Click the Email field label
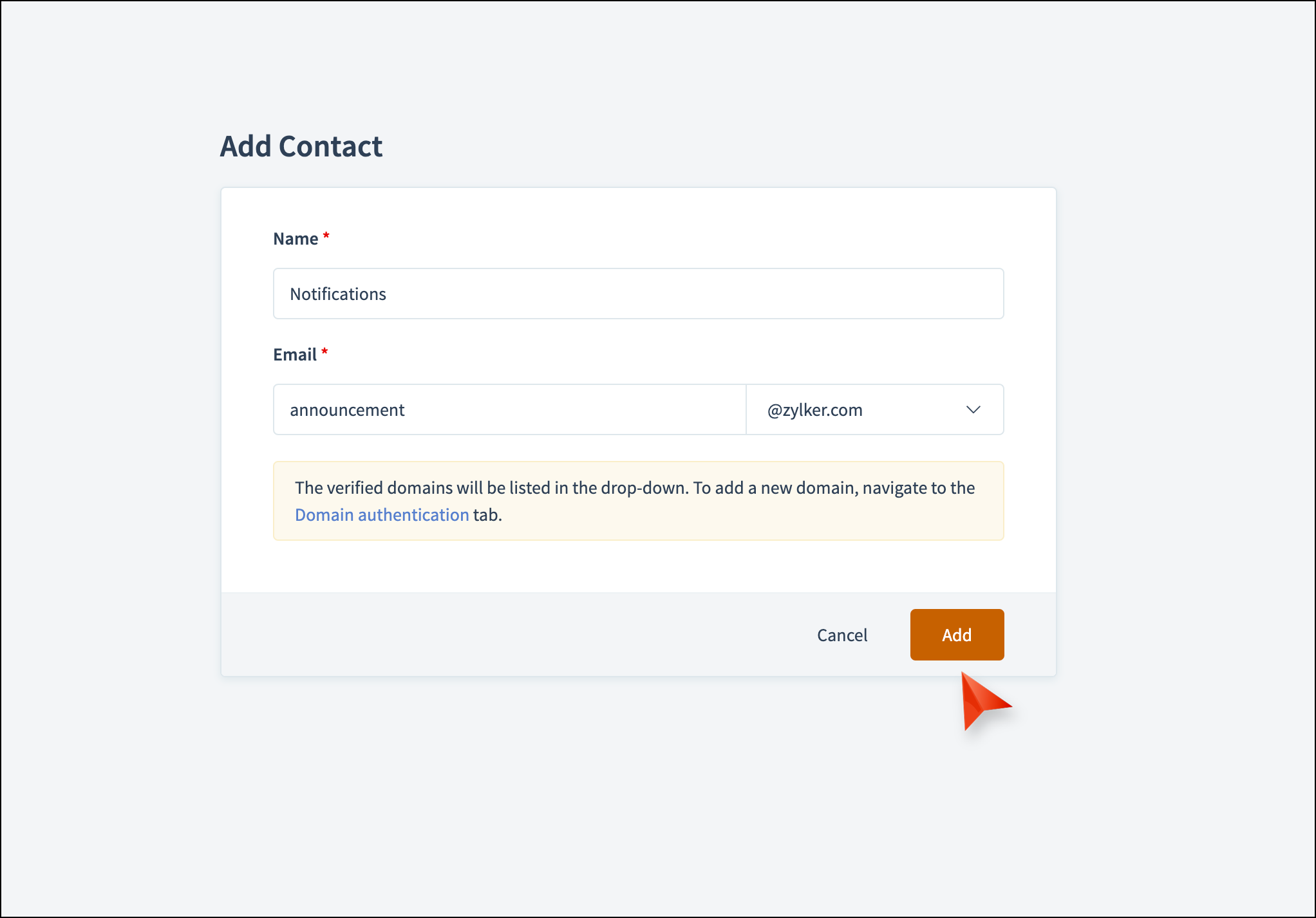 coord(294,355)
